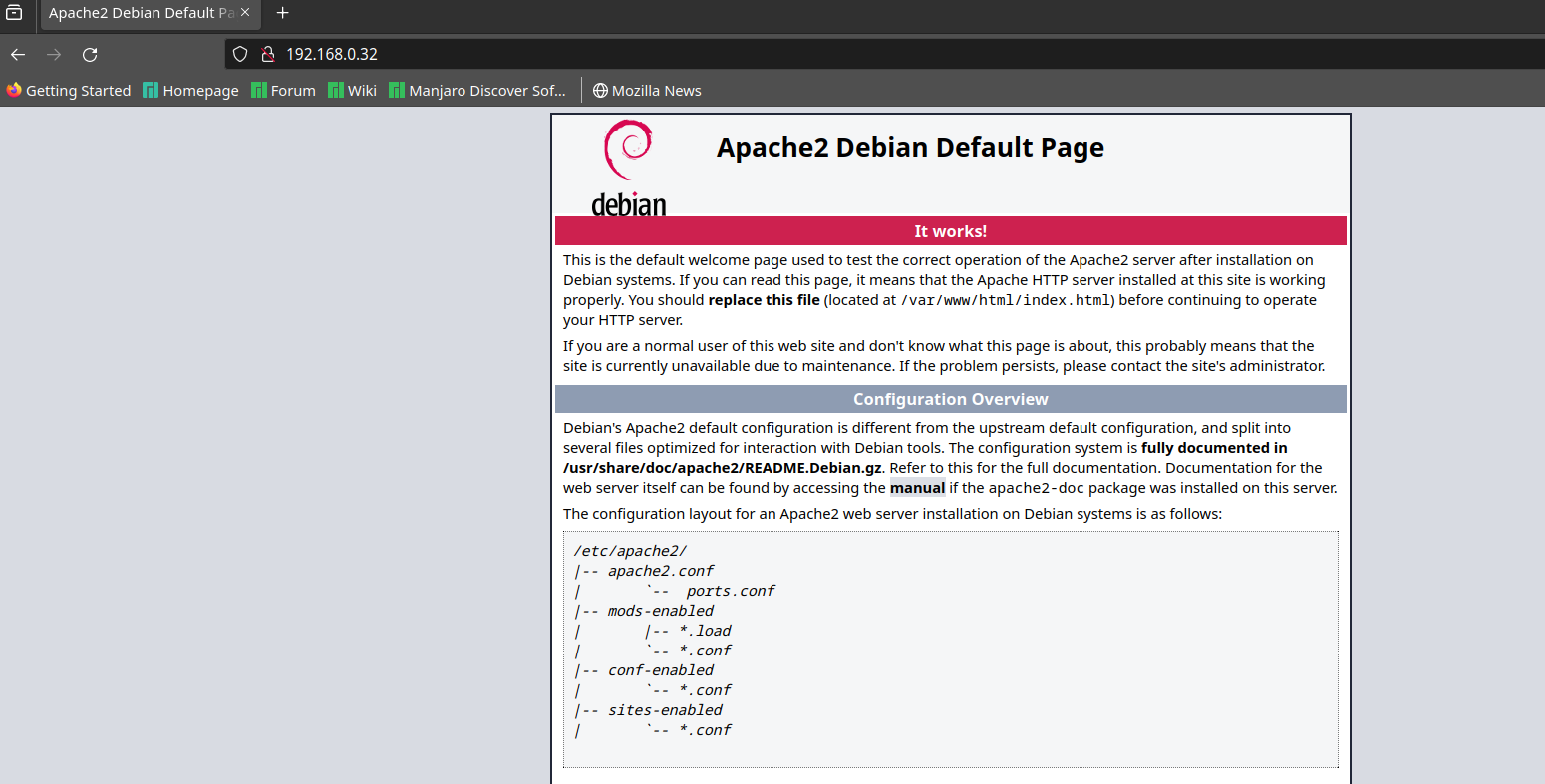The height and width of the screenshot is (784, 1545).
Task: Open Firefox View tab list icon
Action: [14, 13]
